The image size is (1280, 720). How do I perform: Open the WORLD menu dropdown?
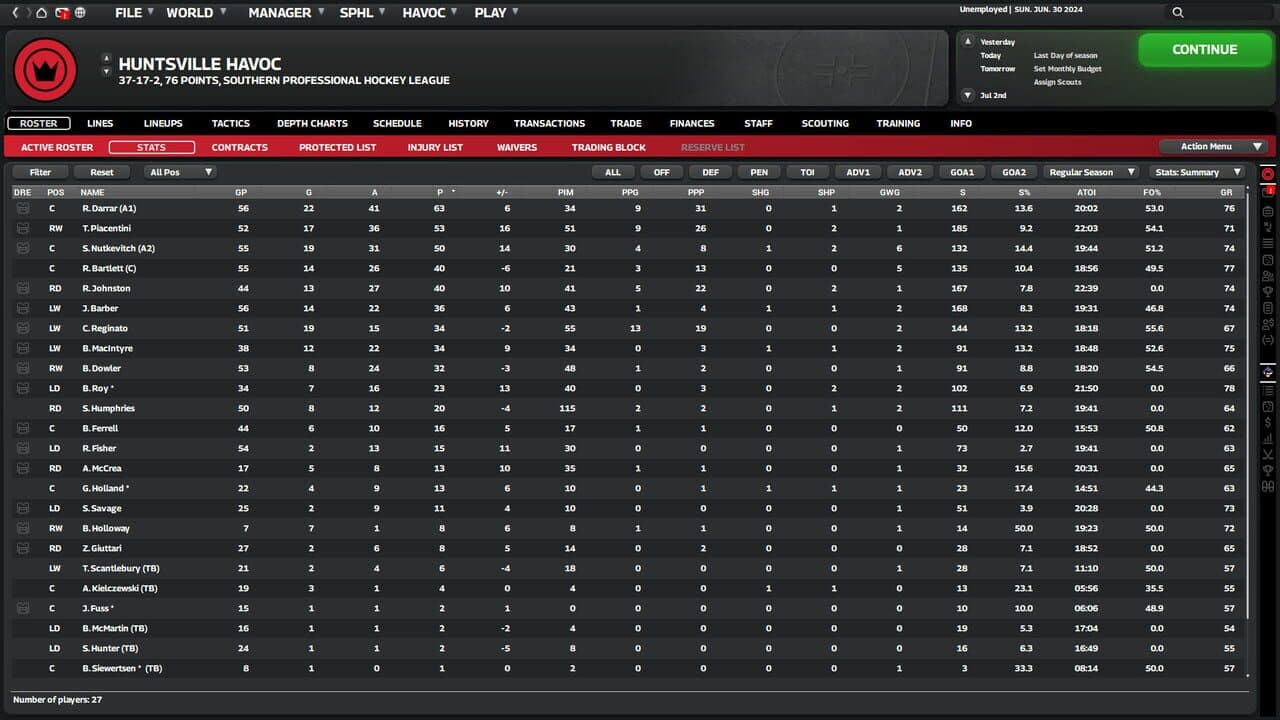click(196, 13)
